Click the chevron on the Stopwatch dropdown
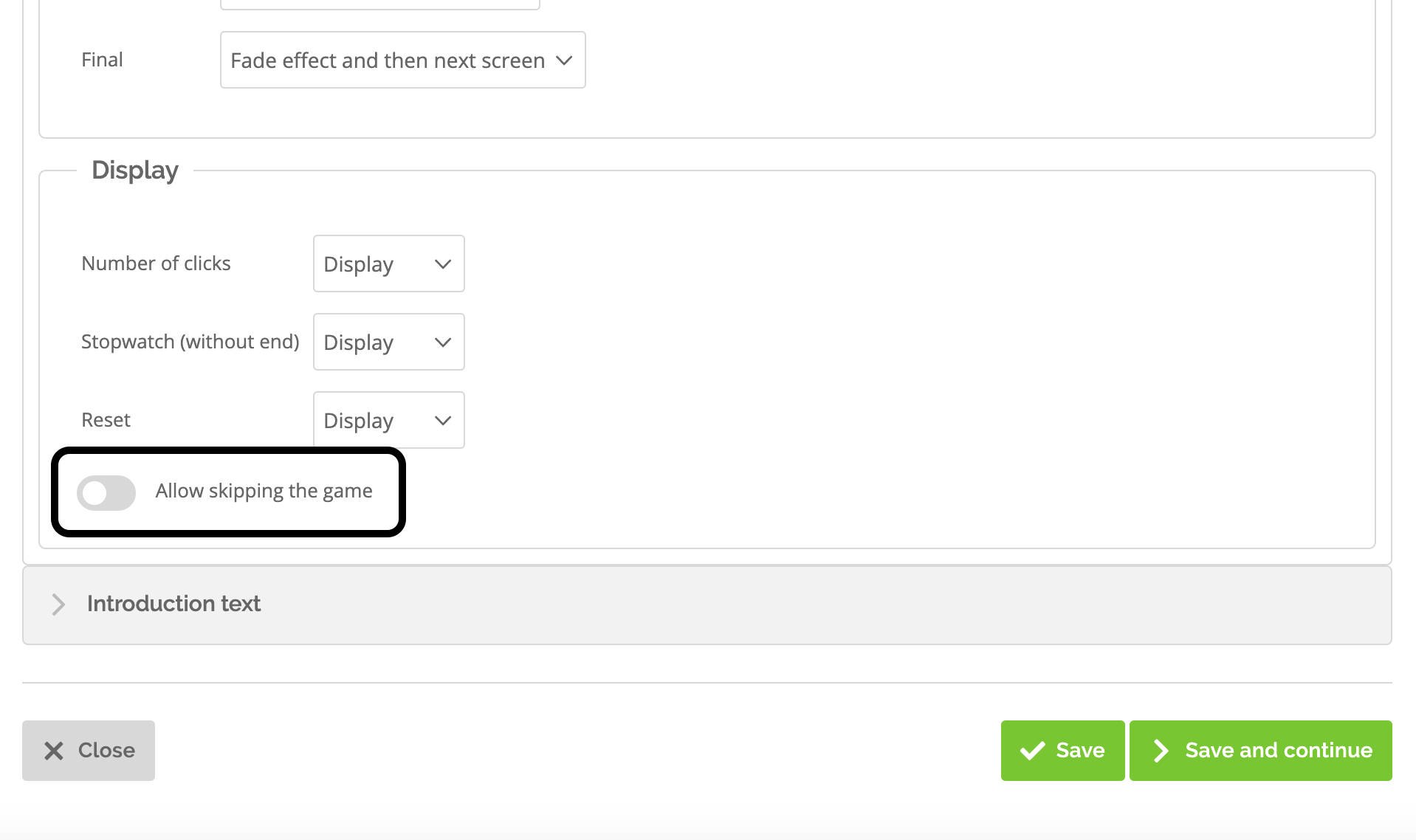The image size is (1416, 840). click(x=441, y=342)
